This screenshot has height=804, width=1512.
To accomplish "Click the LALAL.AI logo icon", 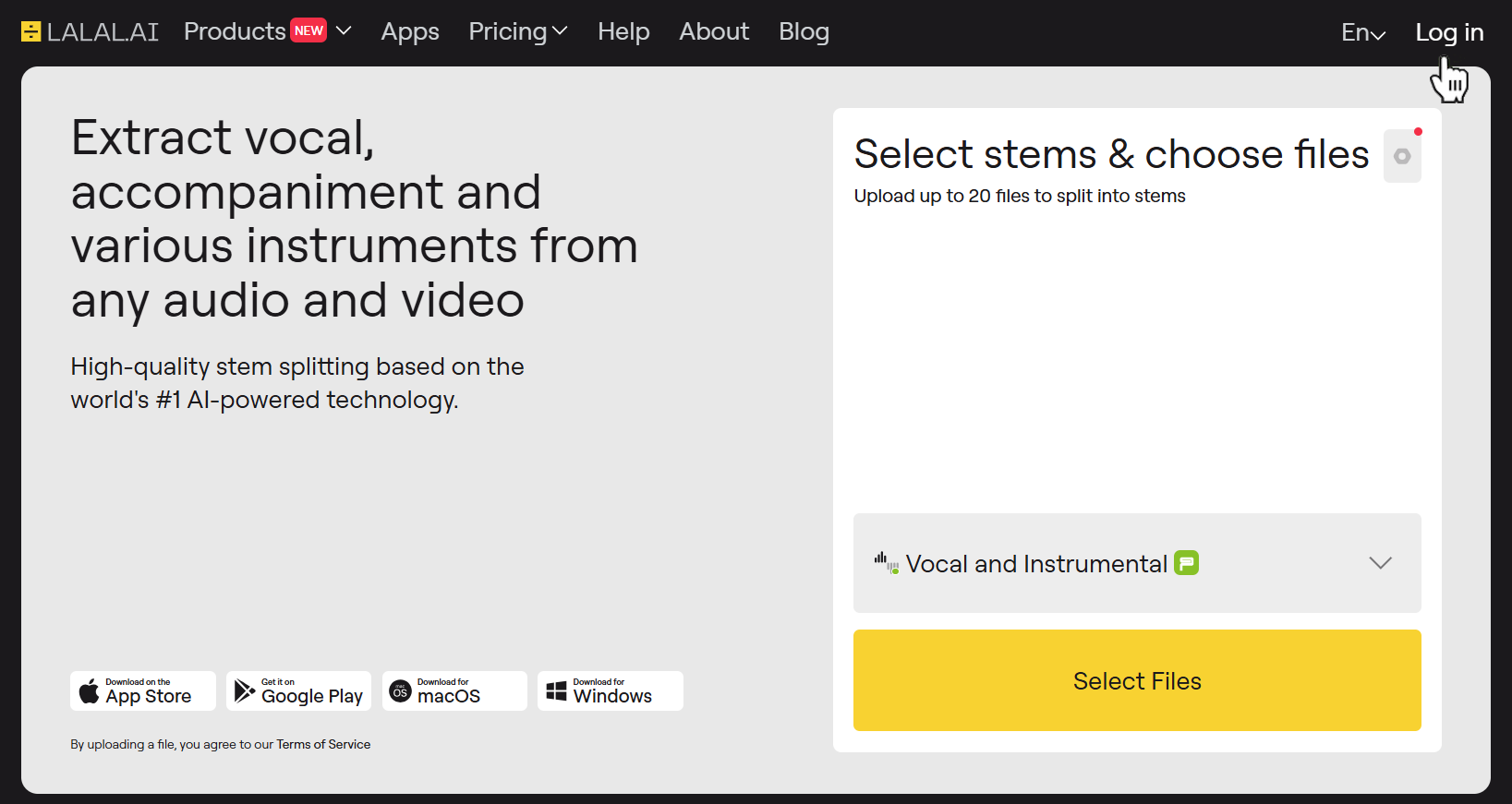I will pyautogui.click(x=31, y=32).
